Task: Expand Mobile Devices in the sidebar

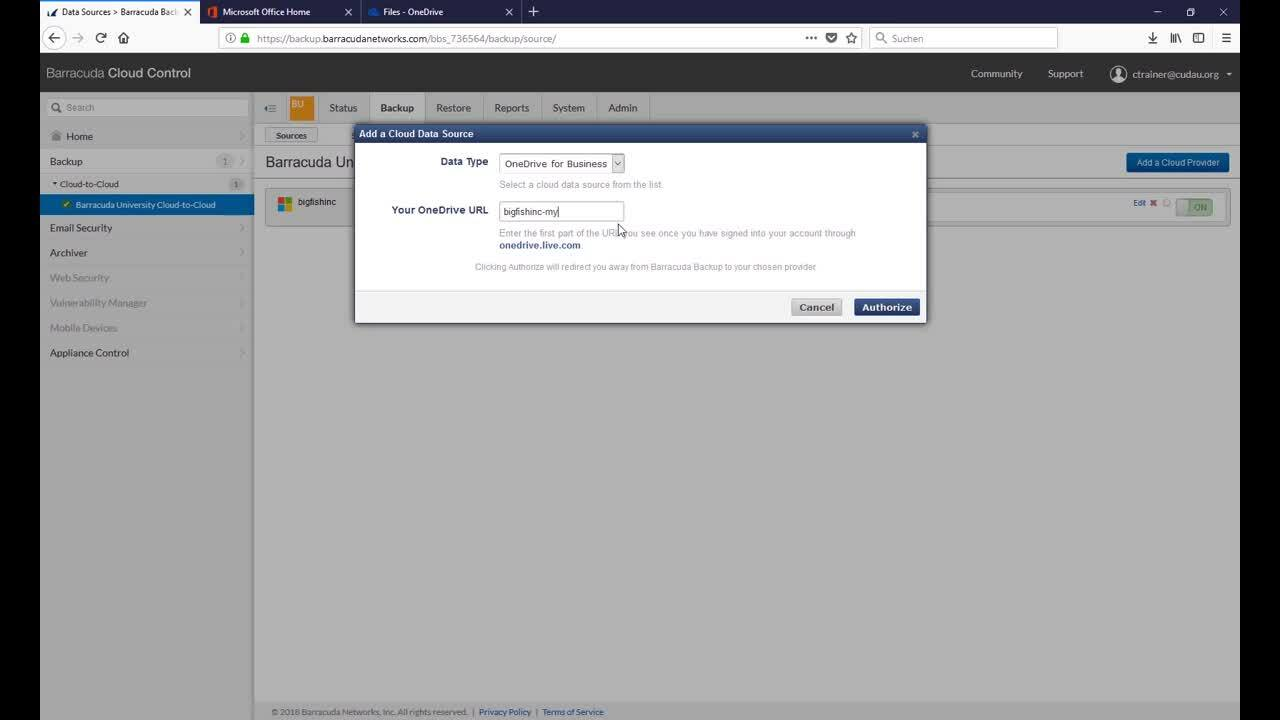Action: pyautogui.click(x=147, y=328)
